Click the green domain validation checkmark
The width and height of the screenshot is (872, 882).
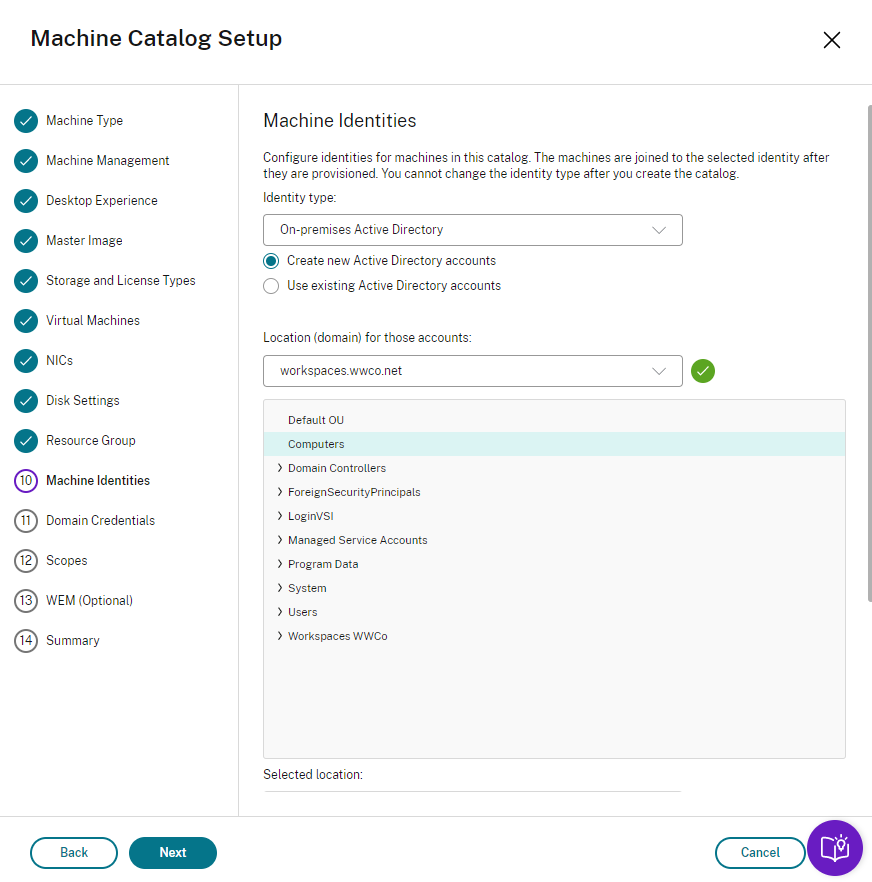pos(703,371)
